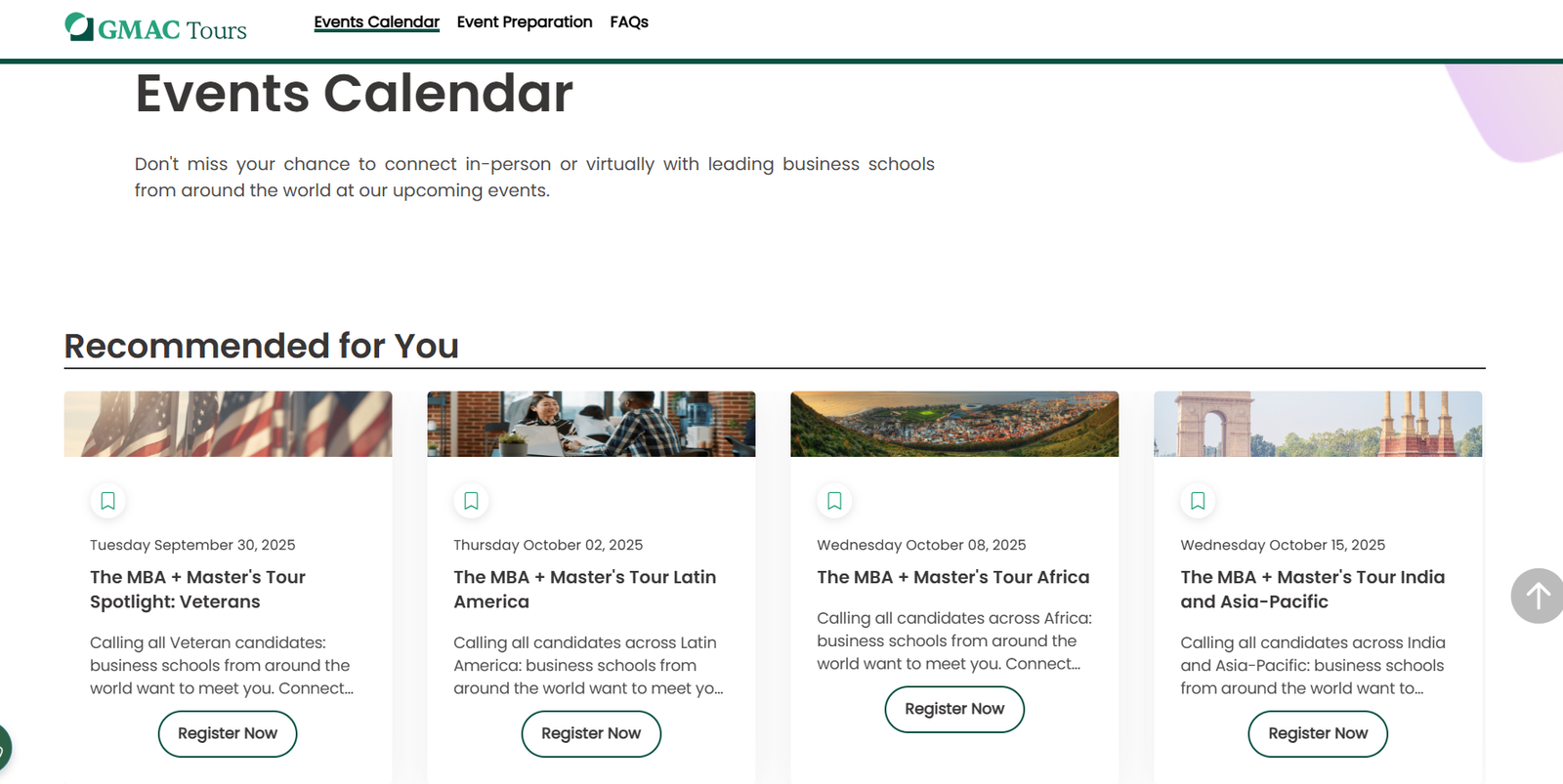Open the FAQs menu item
This screenshot has height=784, width=1563.
click(x=629, y=22)
